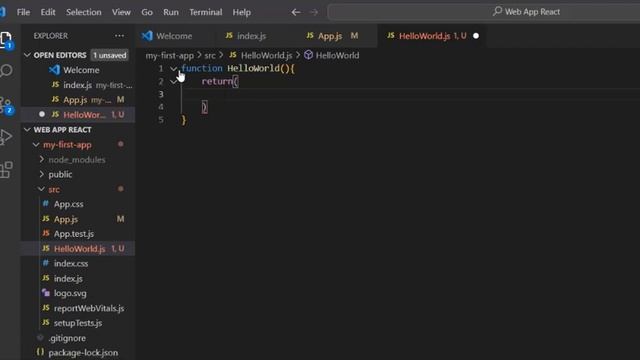The height and width of the screenshot is (360, 640).
Task: Click my-first-app in the breadcrumb
Action: (x=169, y=55)
